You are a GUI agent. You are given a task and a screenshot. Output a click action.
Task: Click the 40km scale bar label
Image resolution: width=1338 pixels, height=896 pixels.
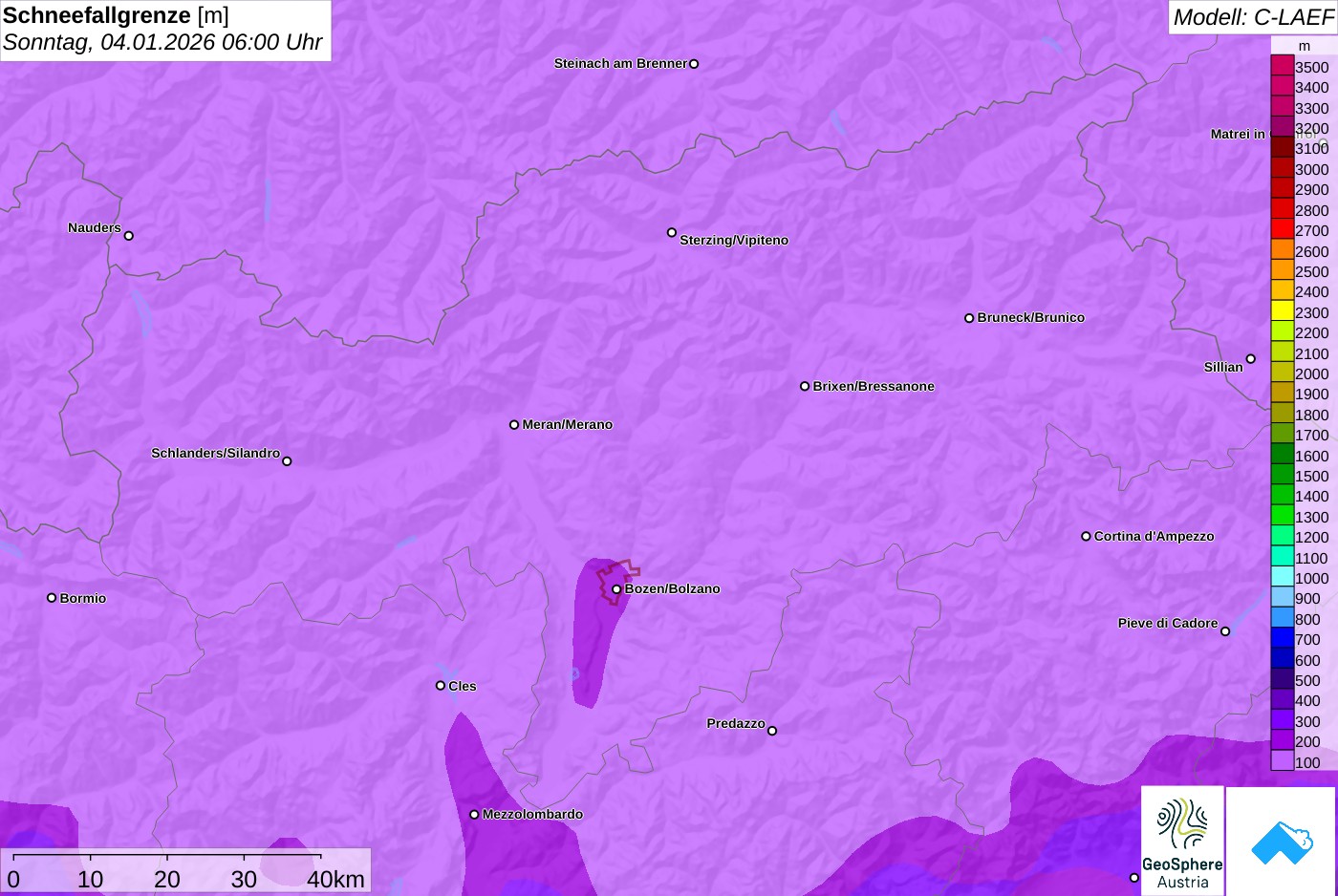point(335,880)
